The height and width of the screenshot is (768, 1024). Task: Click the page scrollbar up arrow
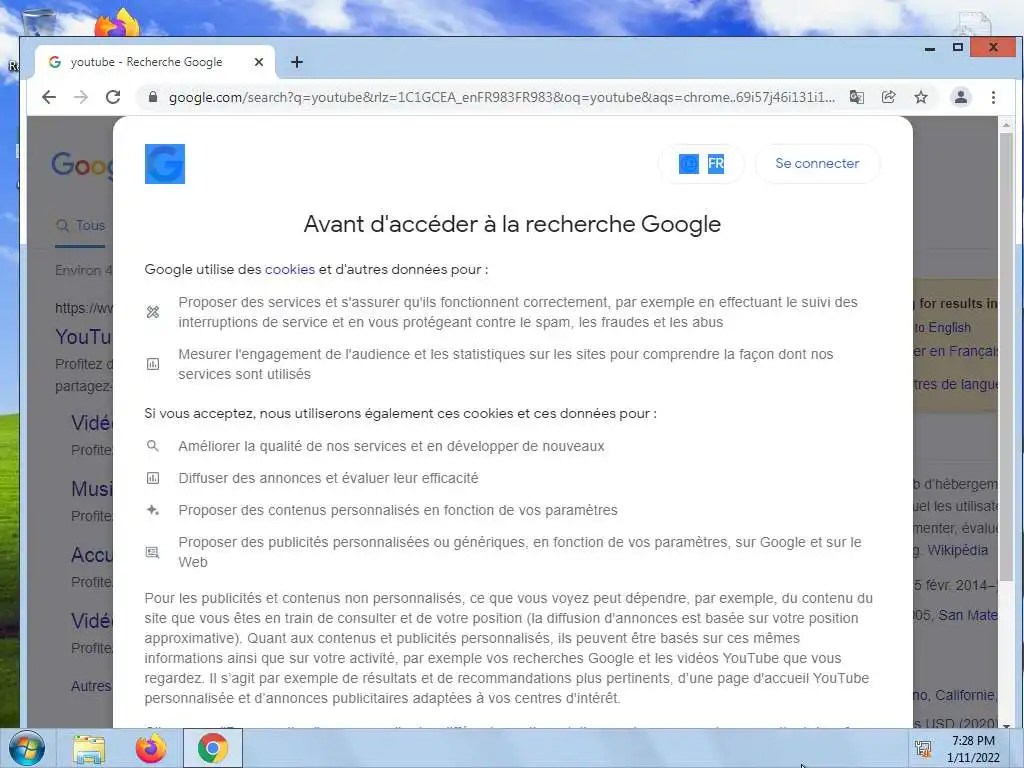[x=1006, y=124]
